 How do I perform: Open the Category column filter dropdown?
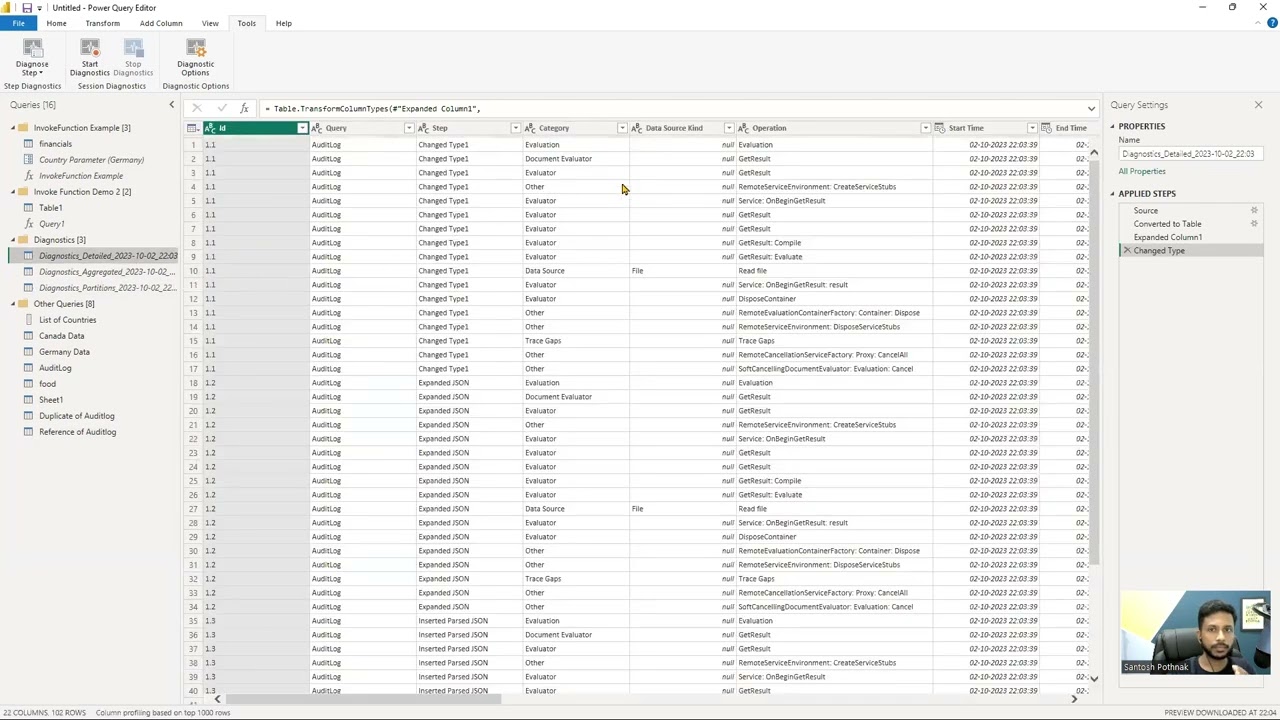pos(621,128)
